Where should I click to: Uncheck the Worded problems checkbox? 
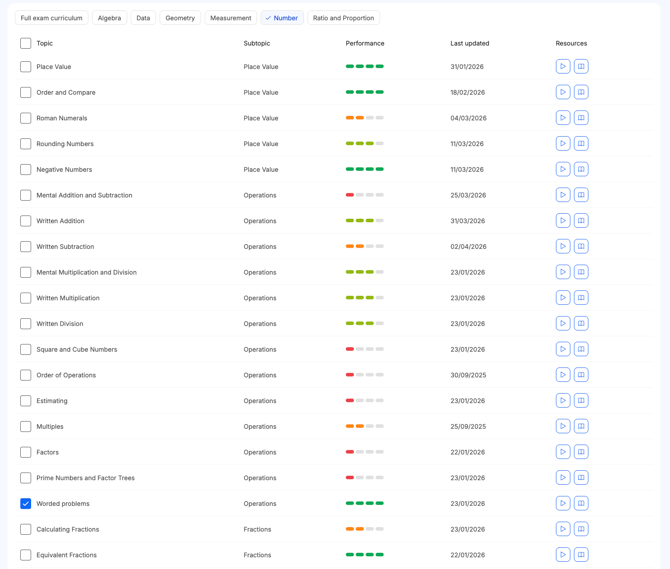point(26,504)
